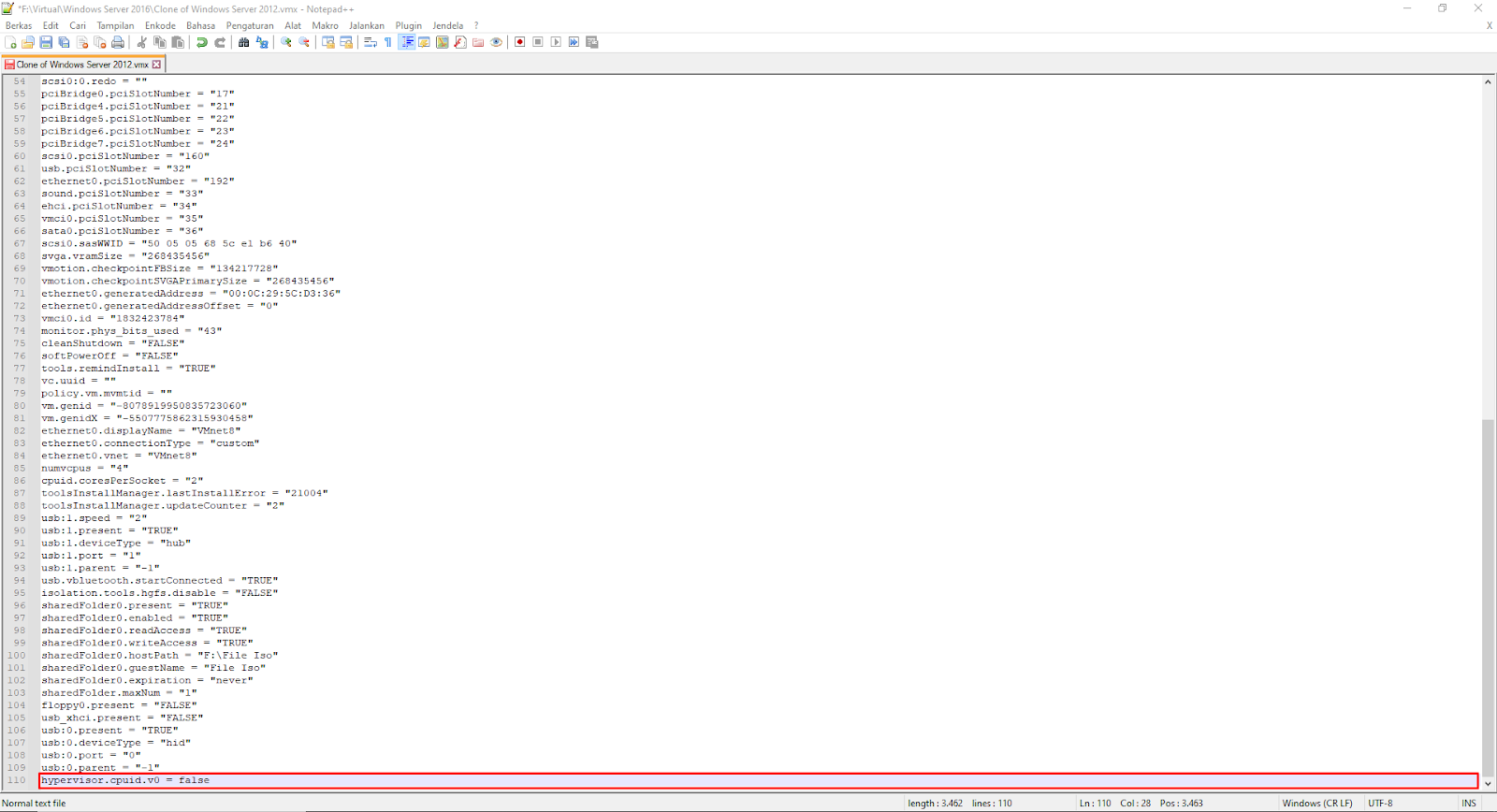The image size is (1497, 812).
Task: Print the document using printer icon
Action: [x=118, y=42]
